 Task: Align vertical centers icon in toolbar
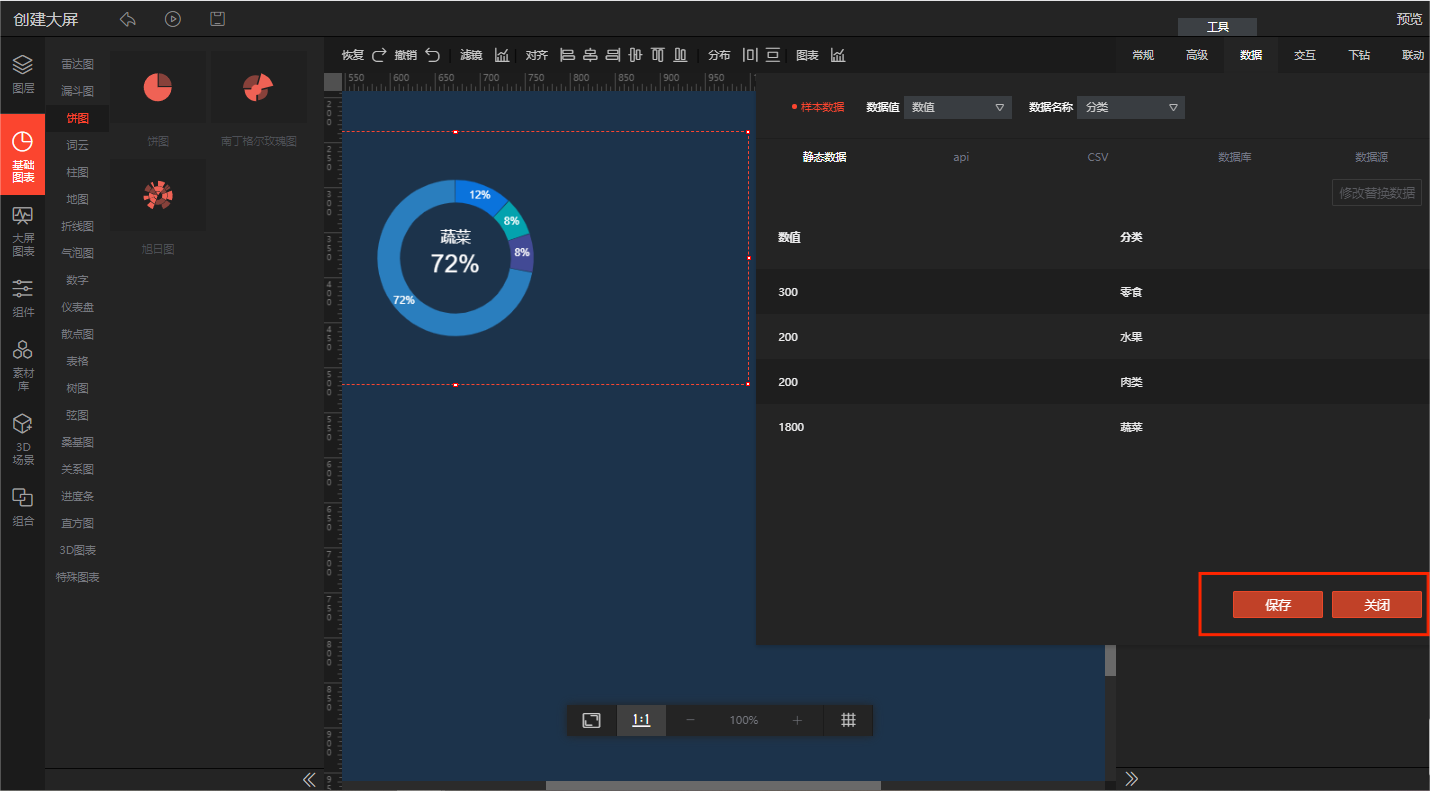[x=635, y=55]
